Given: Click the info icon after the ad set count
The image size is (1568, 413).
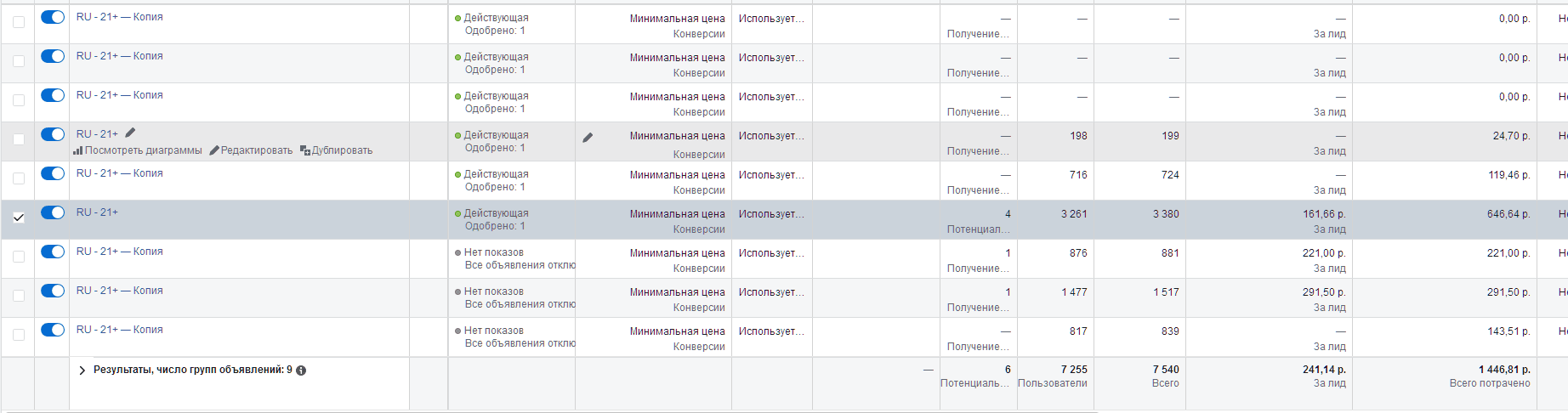Looking at the screenshot, I should click(x=301, y=371).
